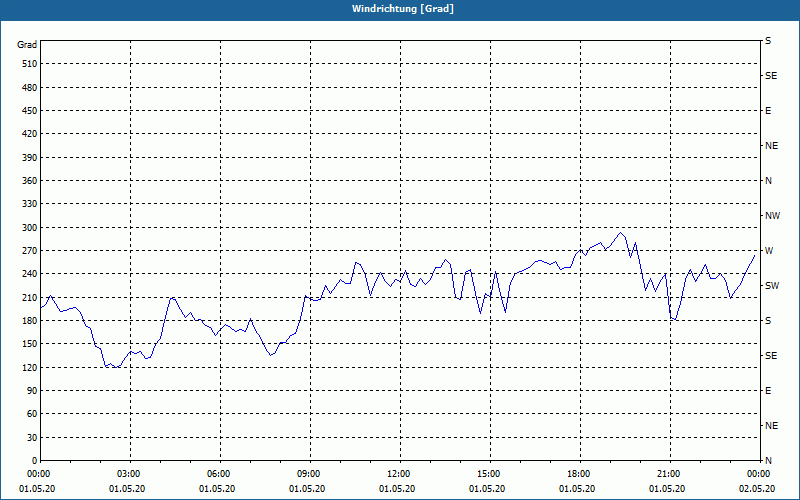Image resolution: width=800 pixels, height=500 pixels.
Task: Click the 510 value on the y-axis
Action: pos(30,64)
